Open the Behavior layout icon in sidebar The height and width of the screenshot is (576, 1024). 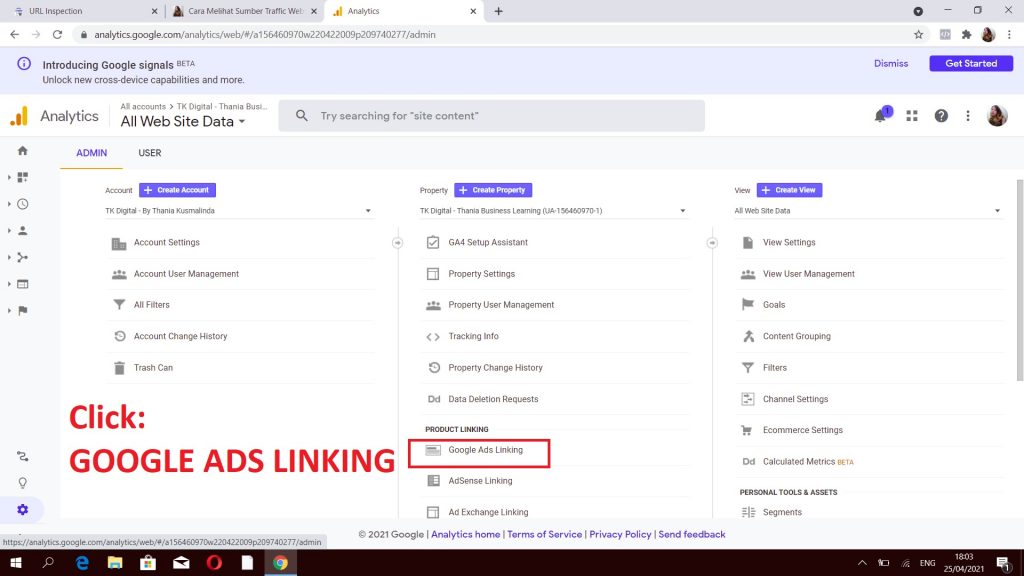tap(23, 284)
